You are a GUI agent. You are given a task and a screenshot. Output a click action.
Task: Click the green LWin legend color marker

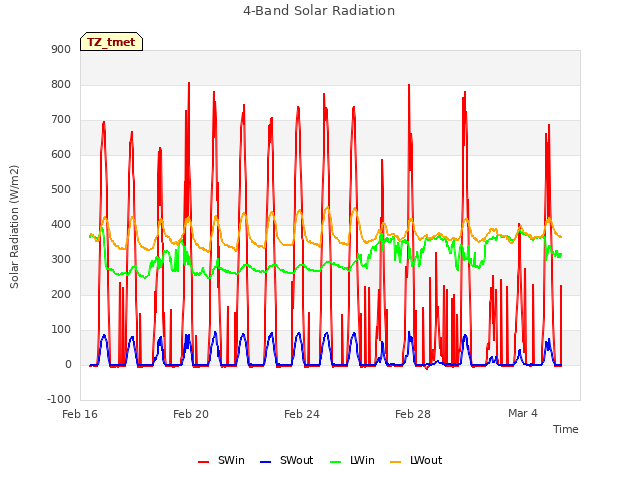[336, 462]
